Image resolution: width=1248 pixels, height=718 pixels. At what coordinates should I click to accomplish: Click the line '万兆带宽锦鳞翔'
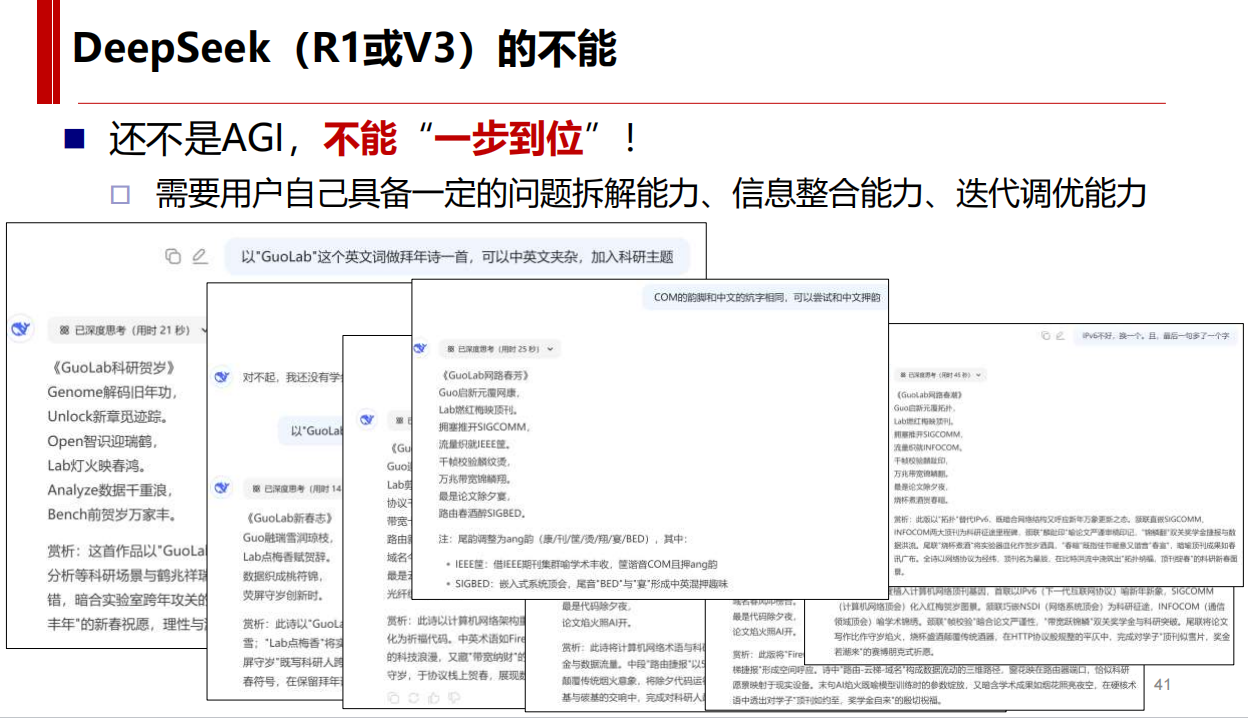pos(474,479)
